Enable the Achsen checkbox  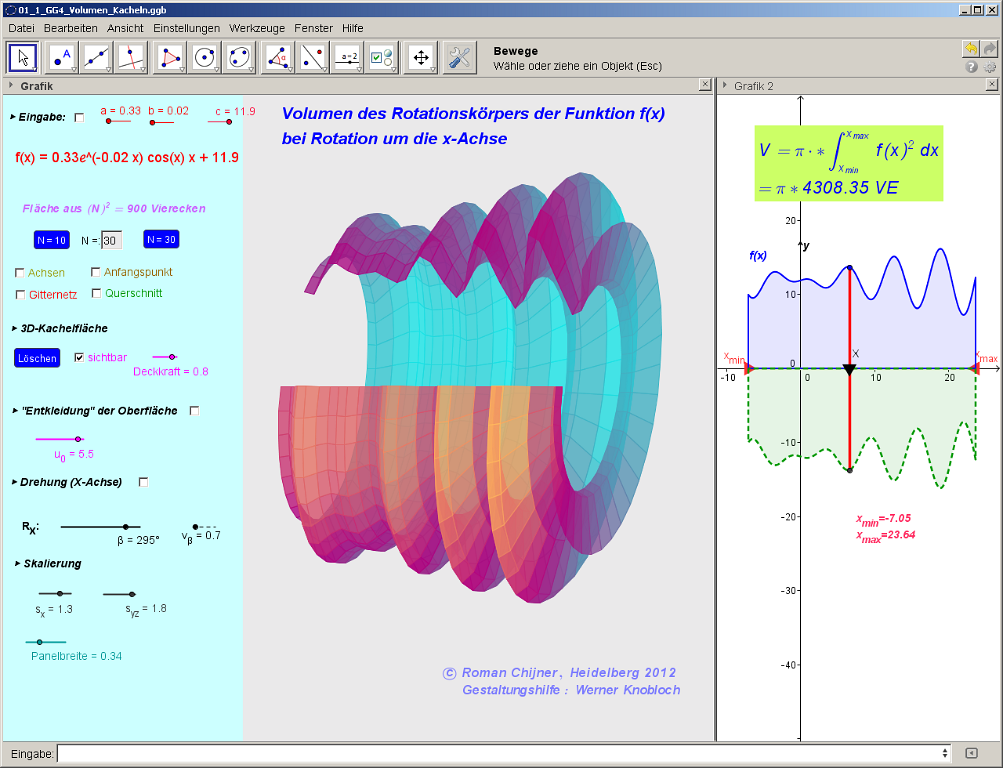pos(20,273)
